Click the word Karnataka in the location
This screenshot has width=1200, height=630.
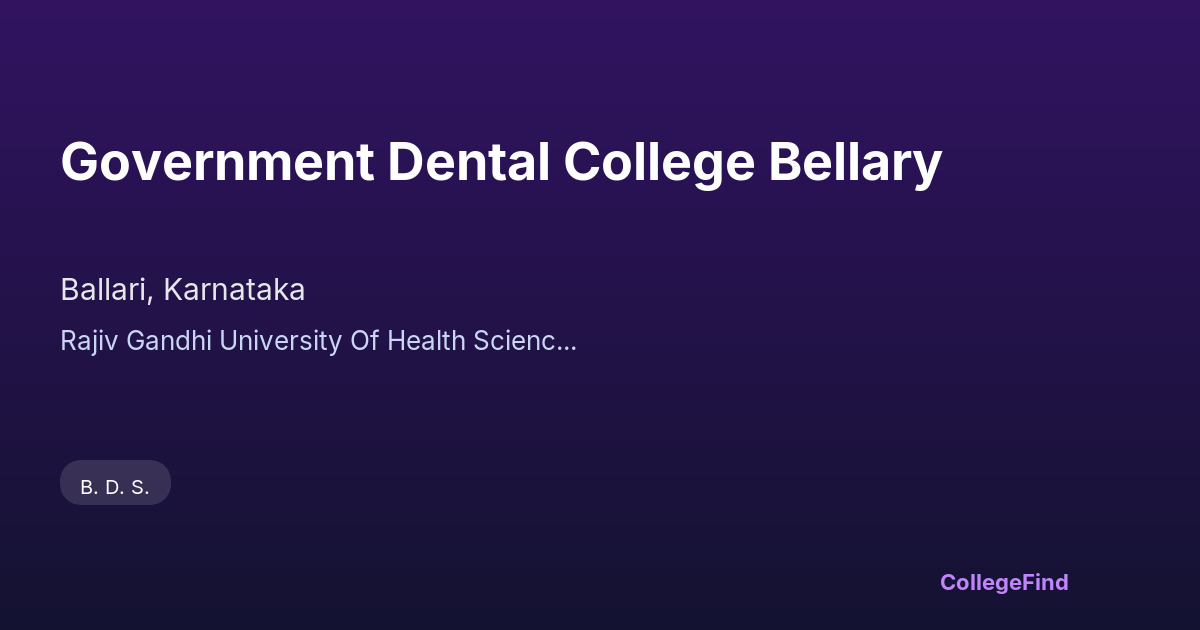click(234, 290)
